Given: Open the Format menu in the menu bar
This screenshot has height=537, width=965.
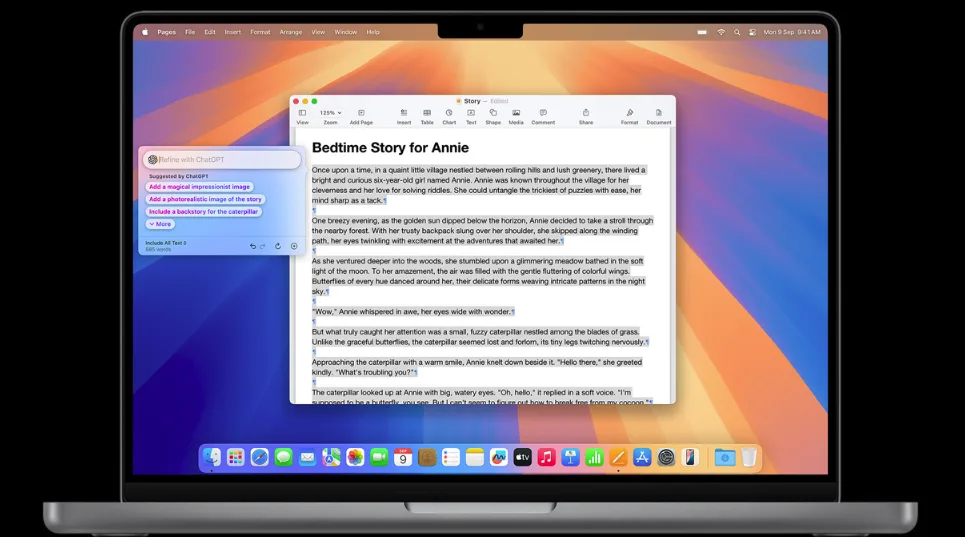Looking at the screenshot, I should (x=260, y=32).
